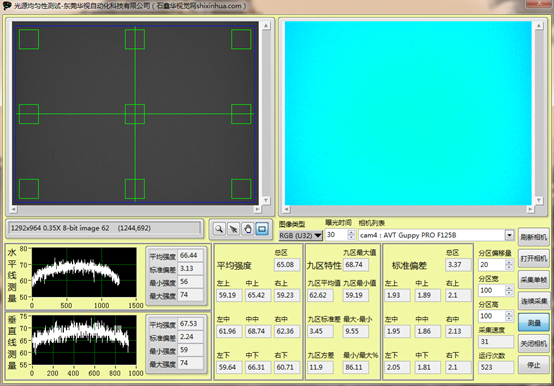Click the cyan image's scroll-right arrow

(x=530, y=209)
